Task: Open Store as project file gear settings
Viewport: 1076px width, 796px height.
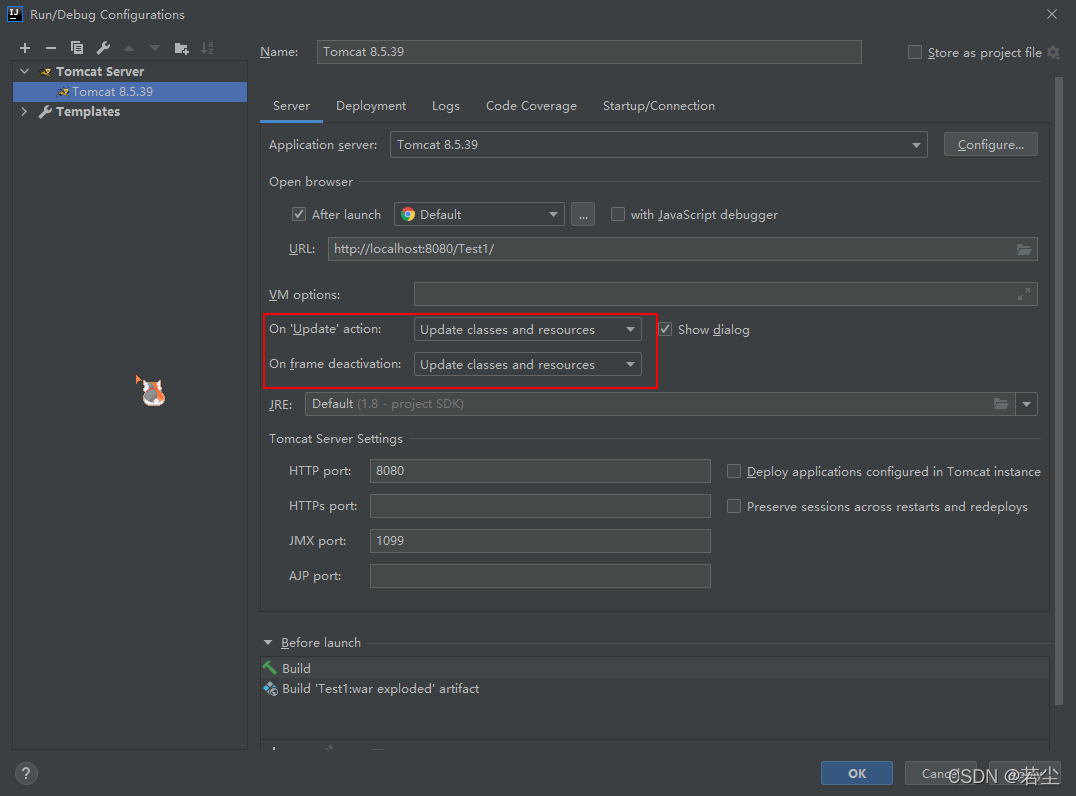Action: click(x=1054, y=52)
